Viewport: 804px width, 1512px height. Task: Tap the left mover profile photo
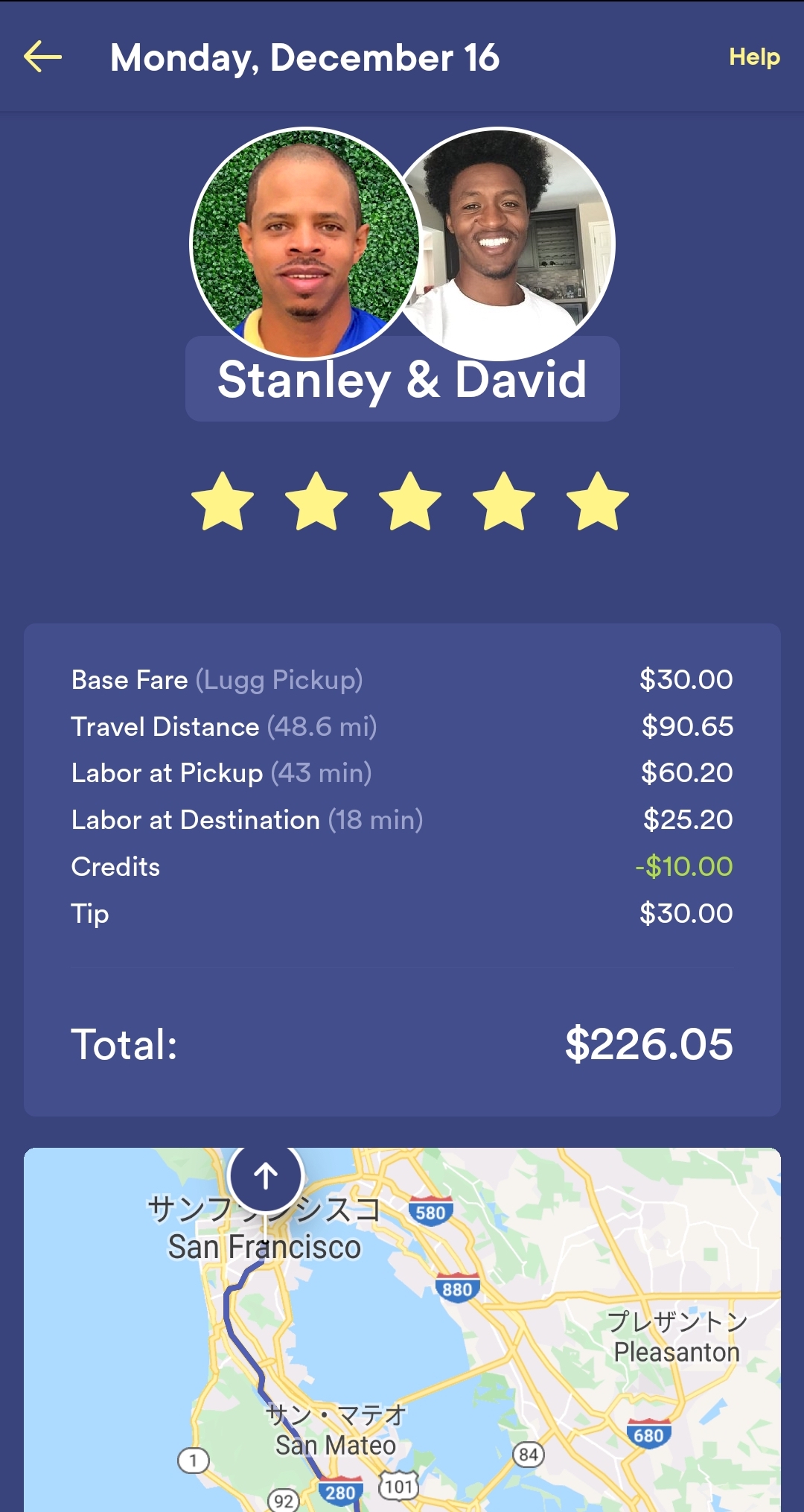(x=304, y=242)
